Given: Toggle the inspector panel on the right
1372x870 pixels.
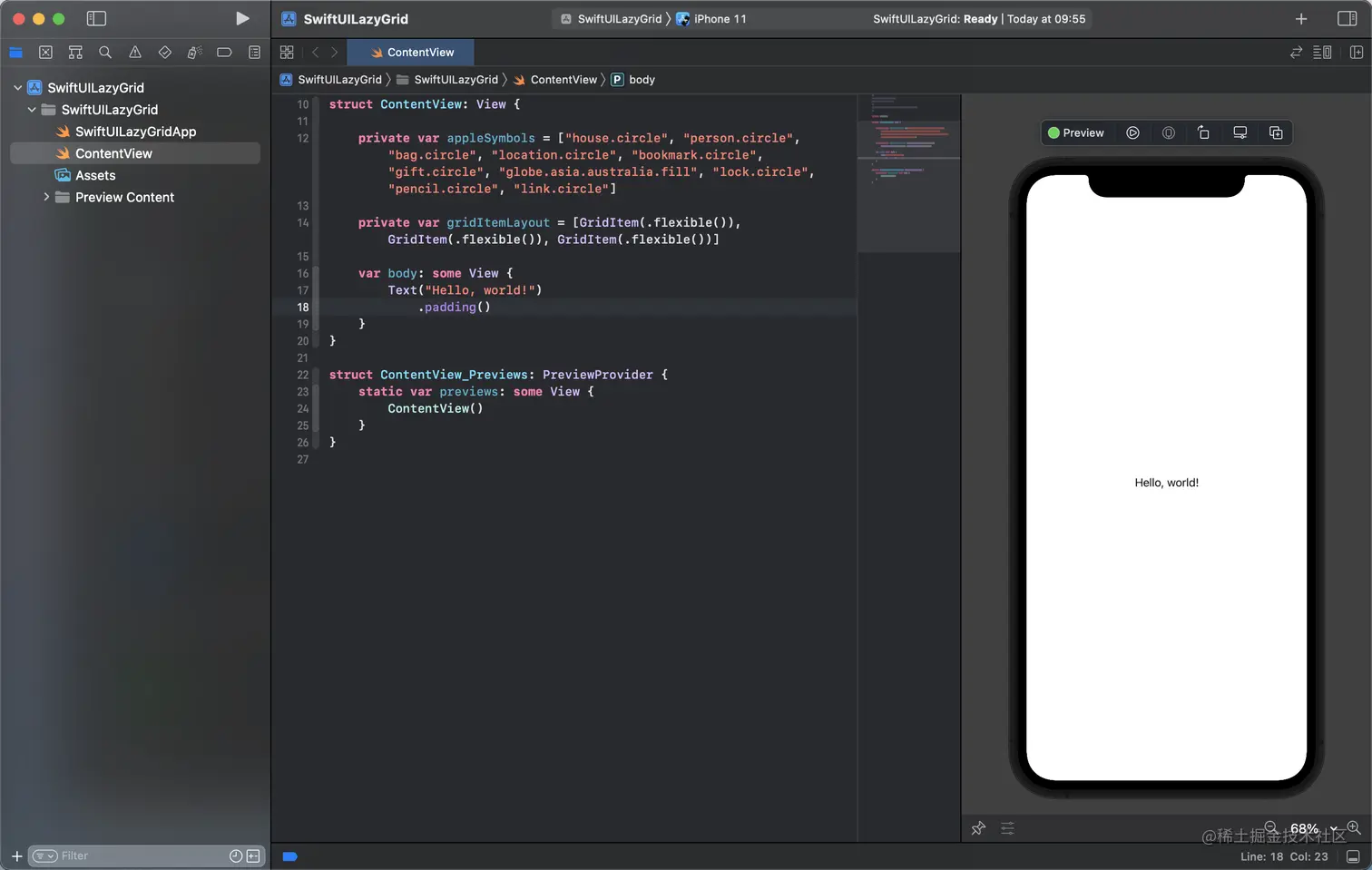Looking at the screenshot, I should [x=1347, y=18].
